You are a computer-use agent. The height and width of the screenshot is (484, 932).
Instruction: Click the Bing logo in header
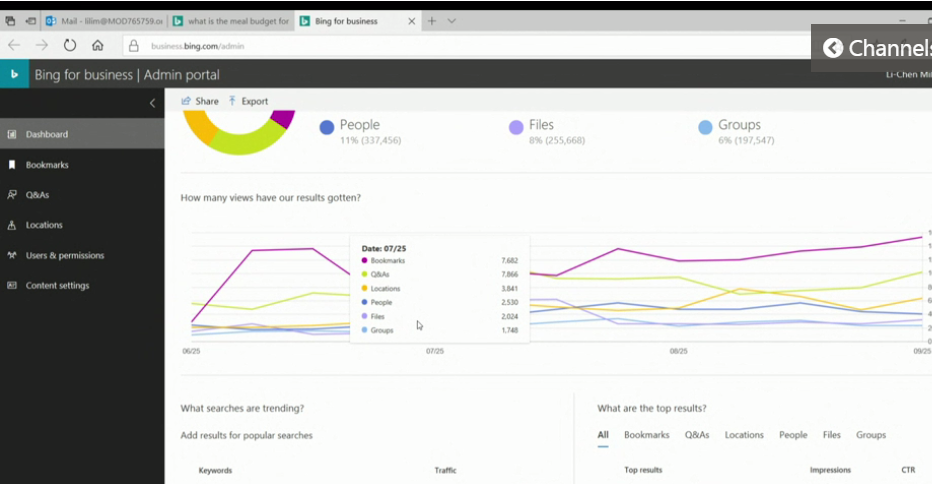coord(14,74)
